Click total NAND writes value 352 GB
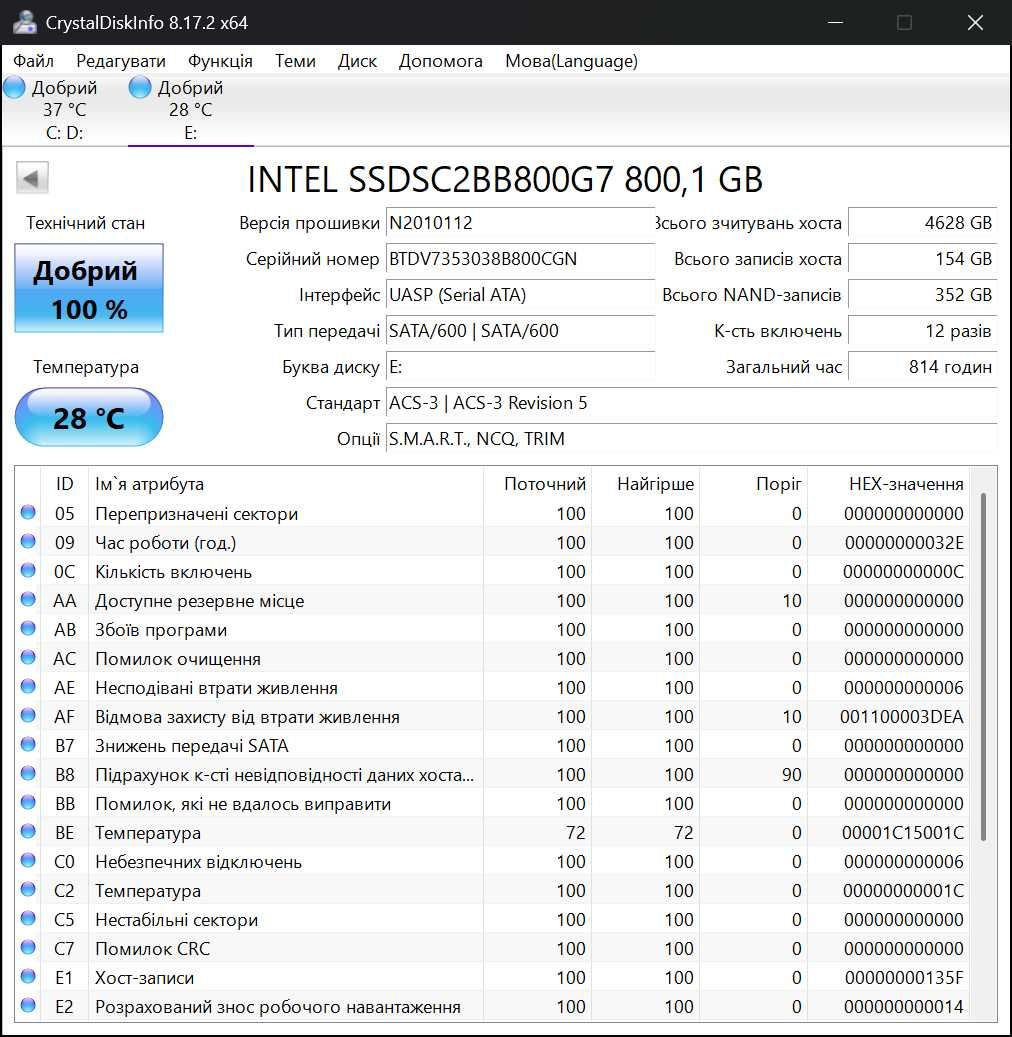The height and width of the screenshot is (1037, 1012). click(922, 294)
